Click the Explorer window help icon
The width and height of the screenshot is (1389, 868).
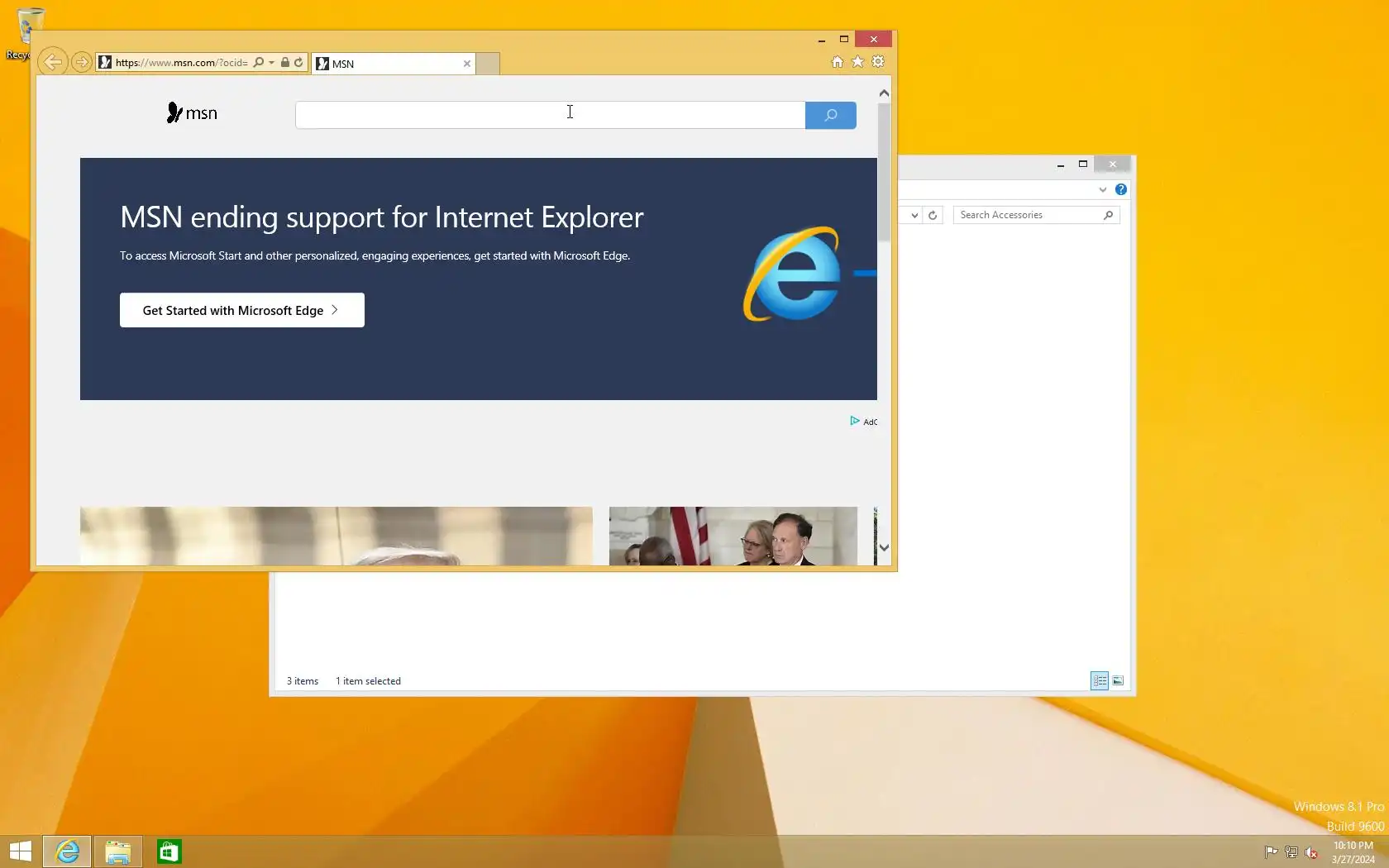pyautogui.click(x=1121, y=189)
